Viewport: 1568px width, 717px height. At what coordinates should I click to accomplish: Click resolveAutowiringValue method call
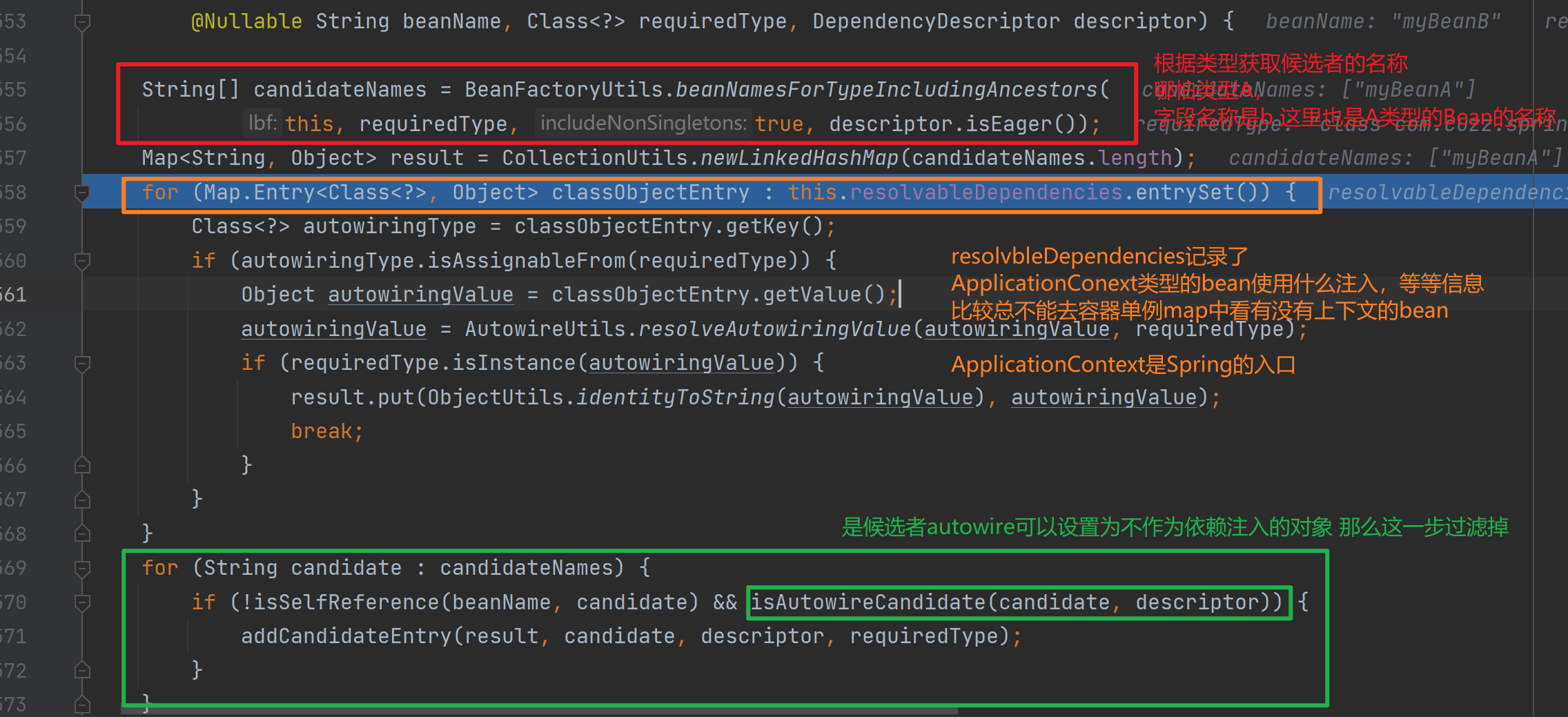click(x=775, y=329)
